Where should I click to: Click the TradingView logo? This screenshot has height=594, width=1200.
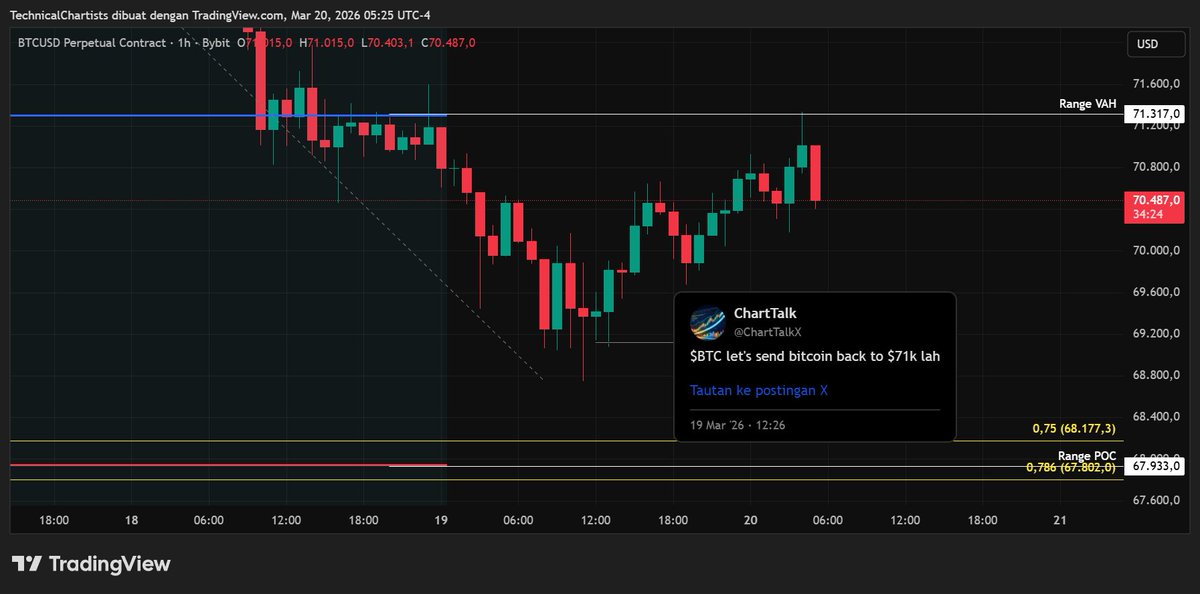pyautogui.click(x=91, y=564)
